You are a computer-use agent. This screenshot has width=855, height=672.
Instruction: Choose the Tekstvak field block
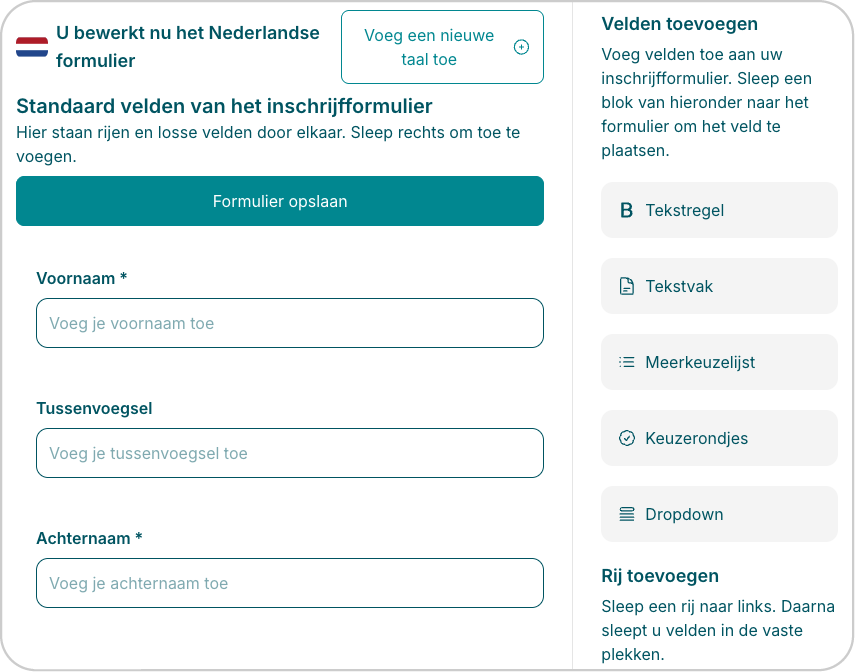click(x=719, y=286)
